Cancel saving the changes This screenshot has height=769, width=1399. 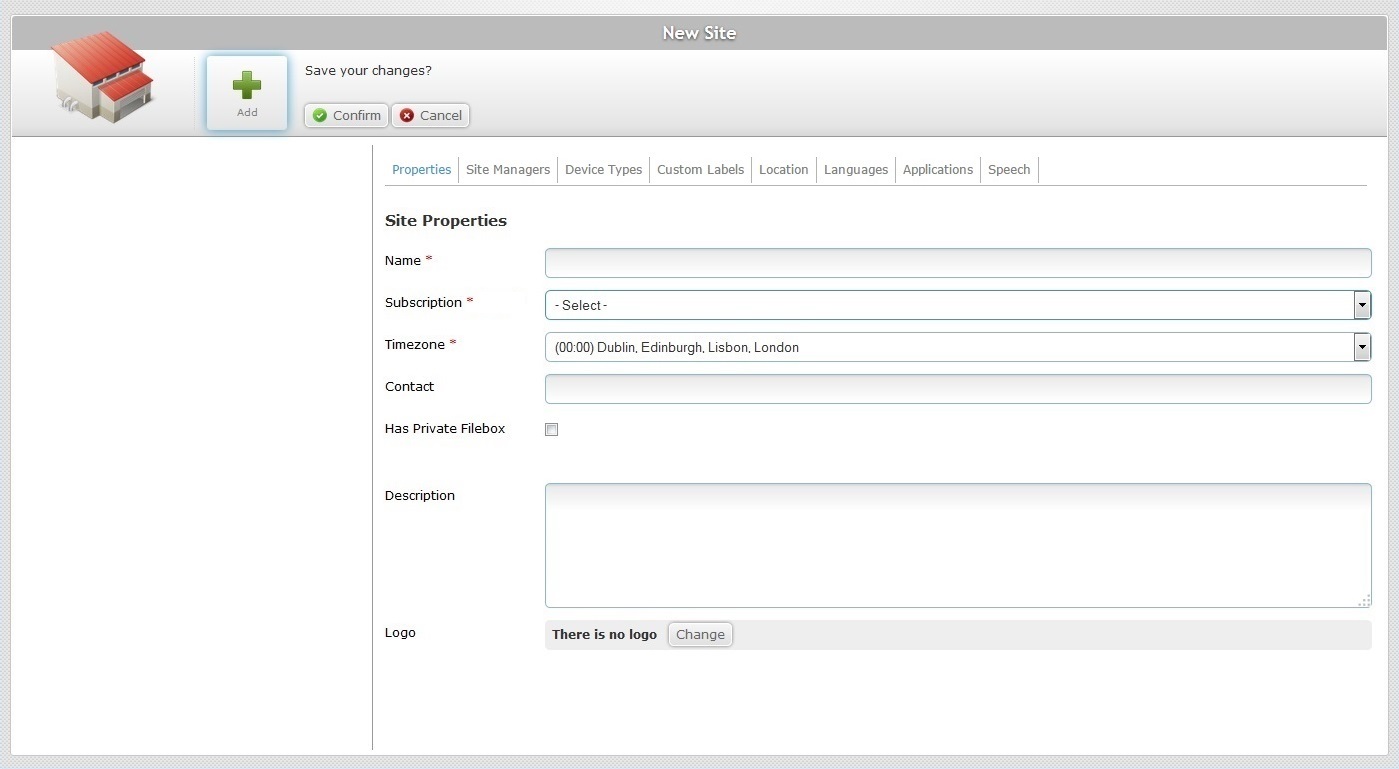(x=431, y=116)
